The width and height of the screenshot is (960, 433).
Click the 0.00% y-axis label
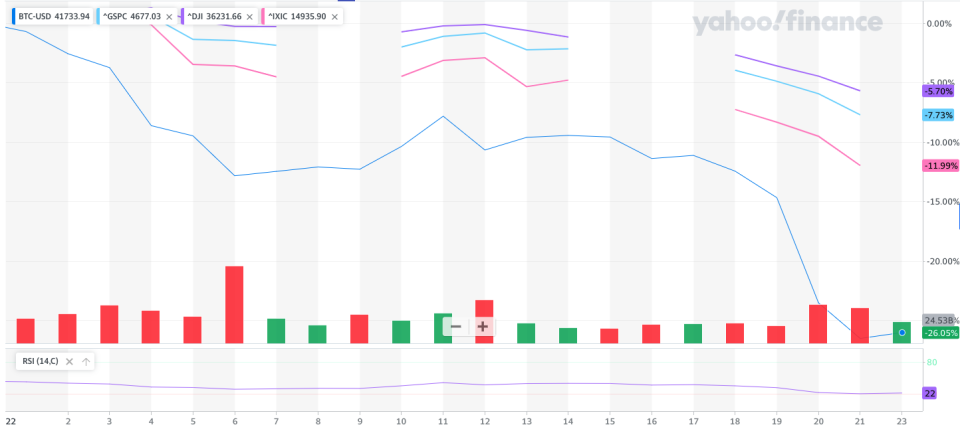[939, 23]
